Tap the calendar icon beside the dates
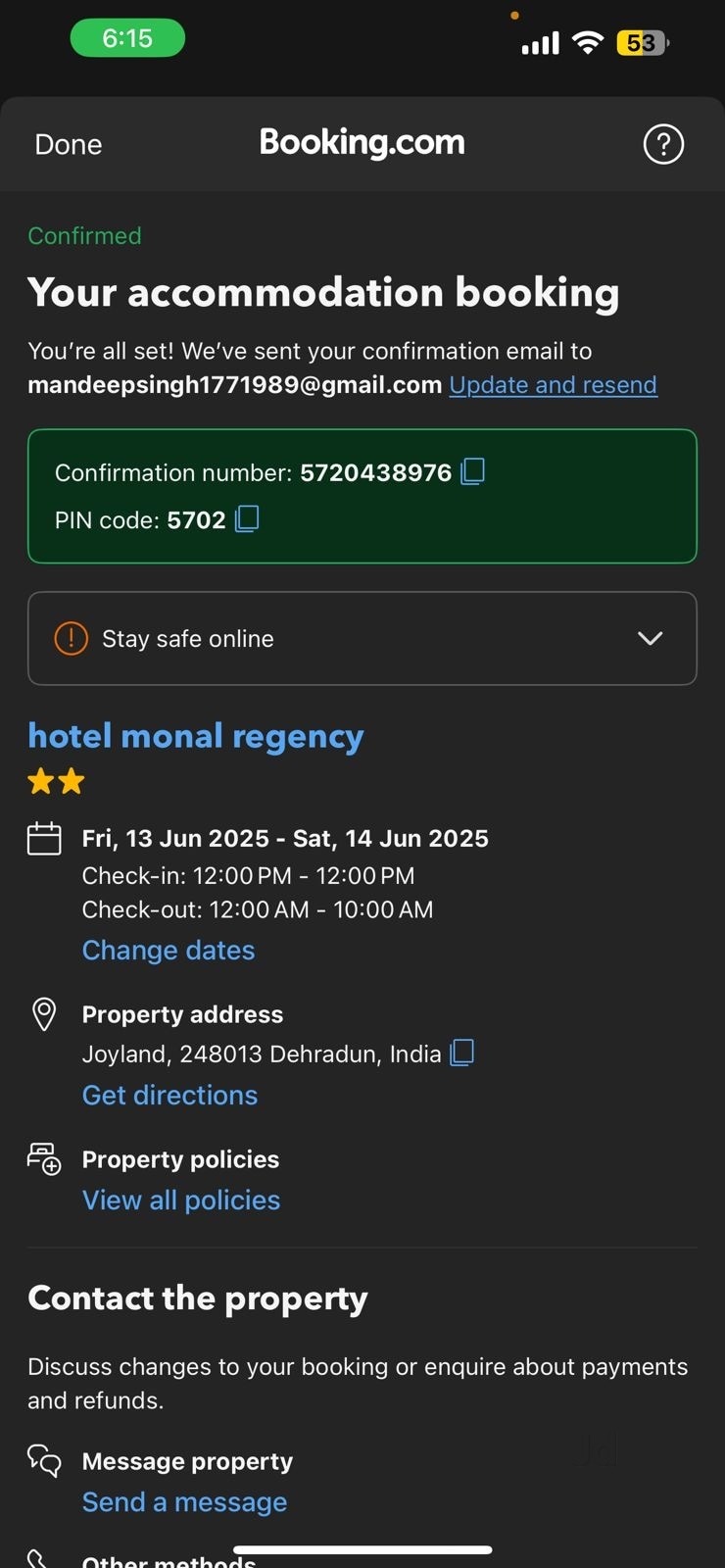This screenshot has width=725, height=1568. (x=44, y=839)
